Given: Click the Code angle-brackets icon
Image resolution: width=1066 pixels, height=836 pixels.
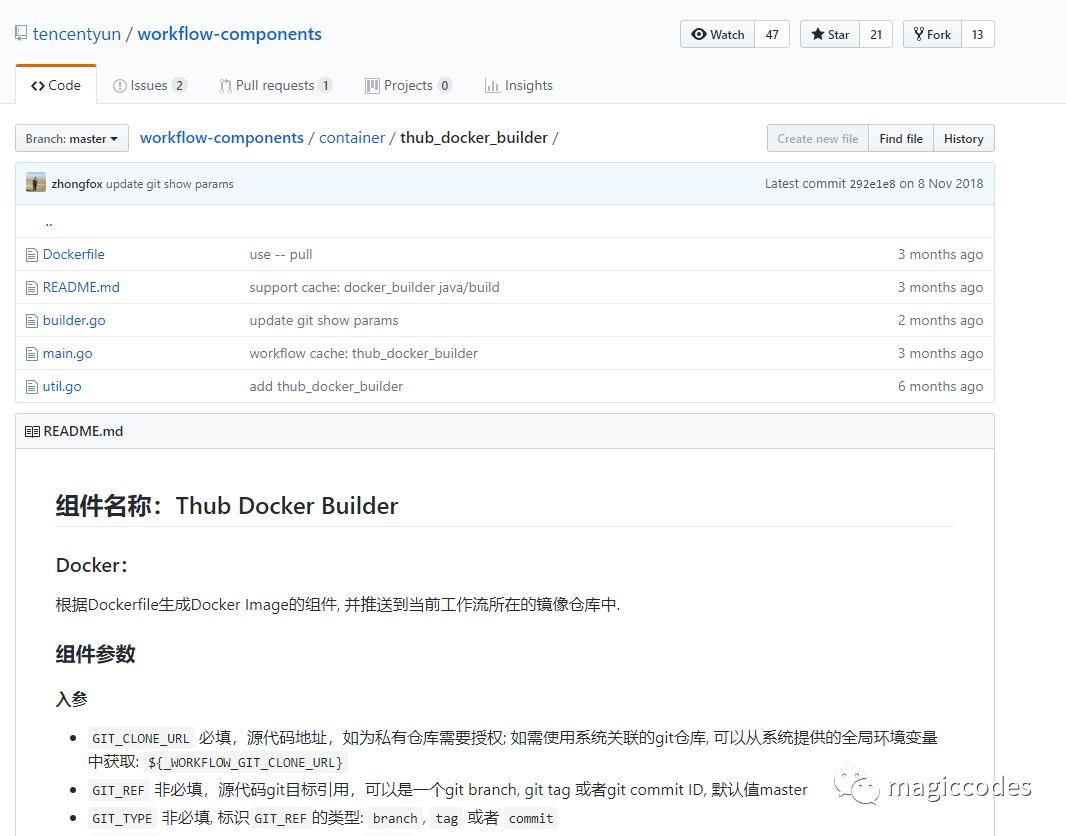Looking at the screenshot, I should click(x=38, y=86).
